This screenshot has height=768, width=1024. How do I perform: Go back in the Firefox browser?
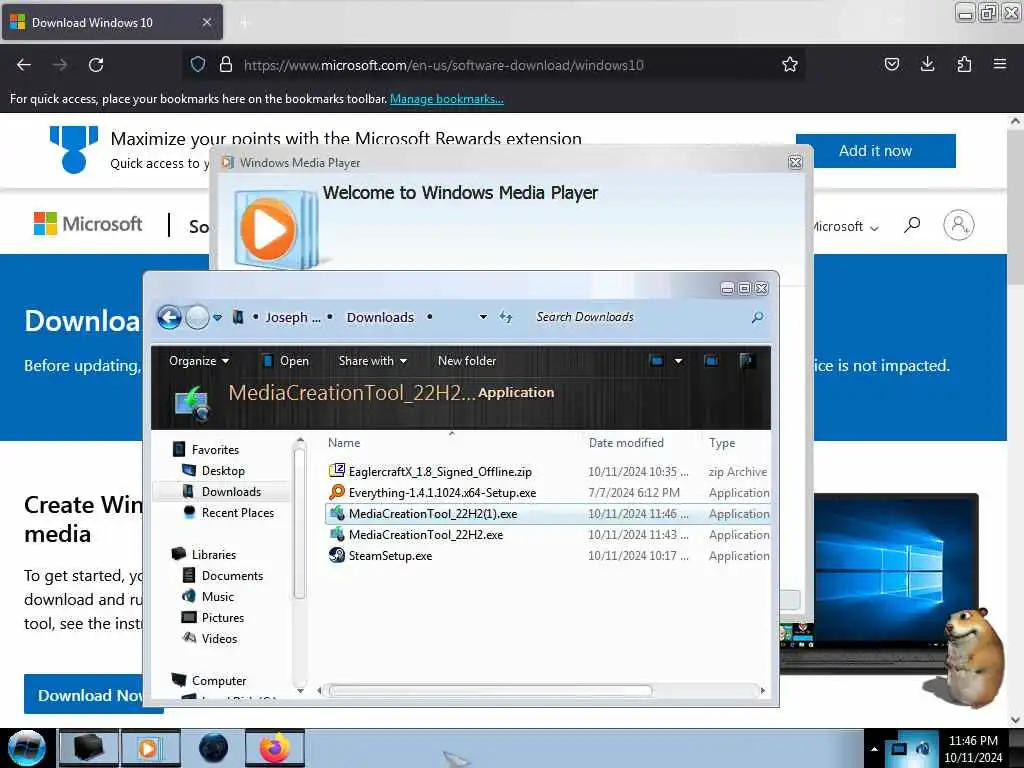24,65
